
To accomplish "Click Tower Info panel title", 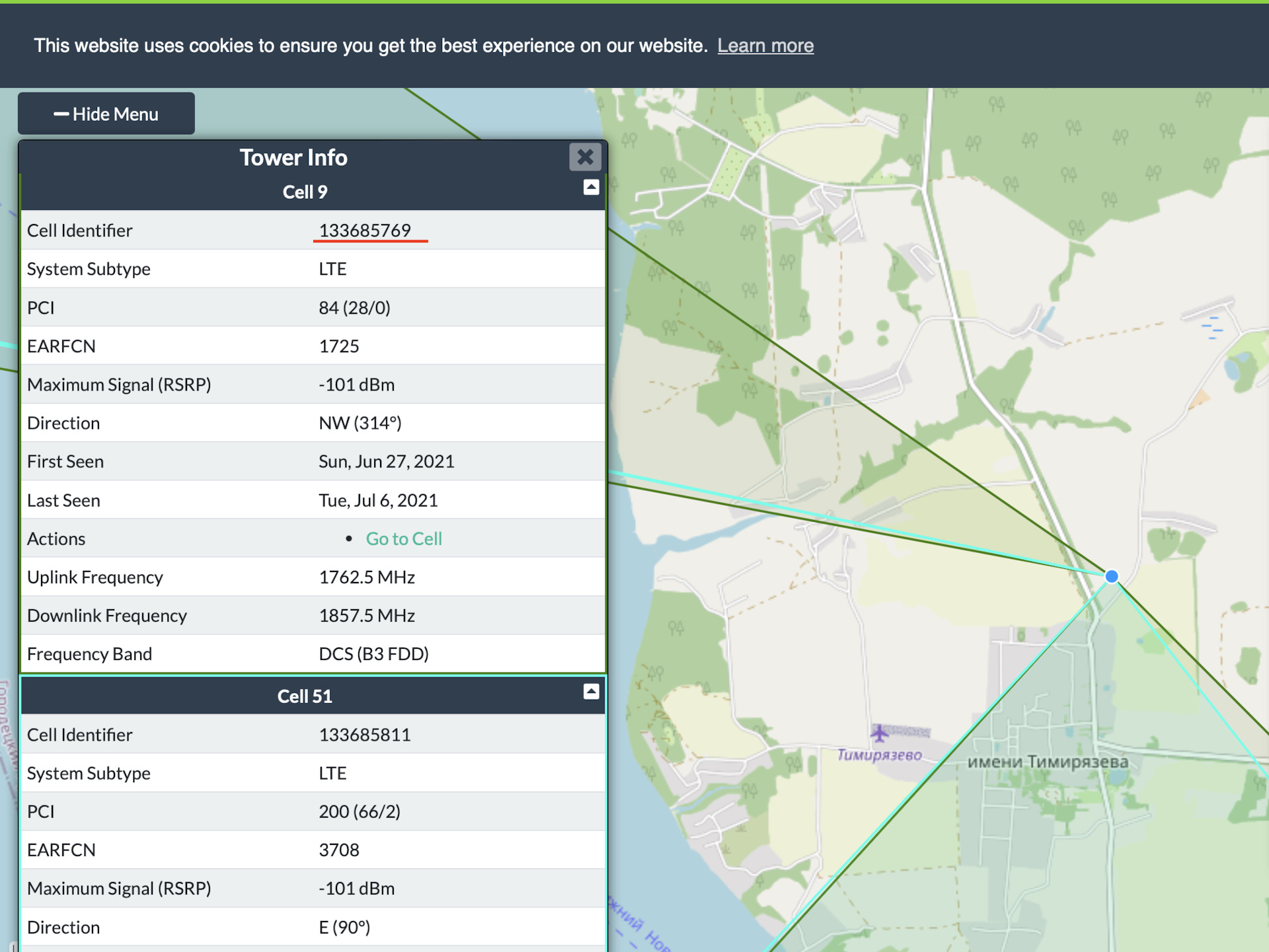I will [x=293, y=158].
